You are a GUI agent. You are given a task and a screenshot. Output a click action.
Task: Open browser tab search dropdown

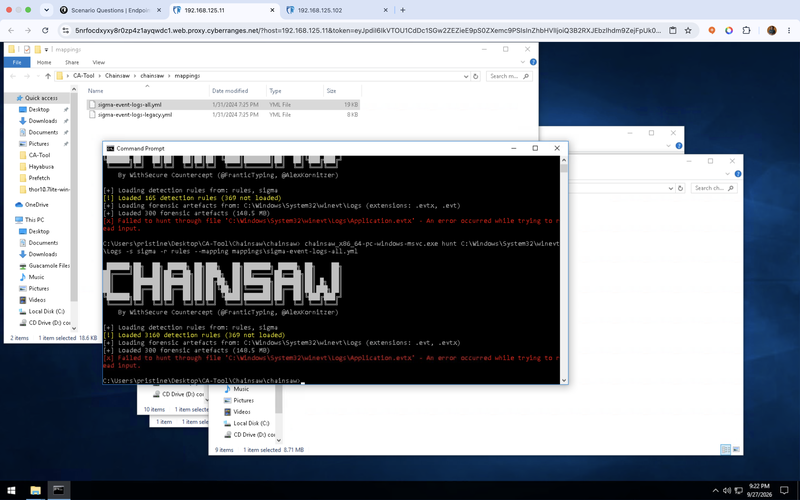[x=46, y=10]
